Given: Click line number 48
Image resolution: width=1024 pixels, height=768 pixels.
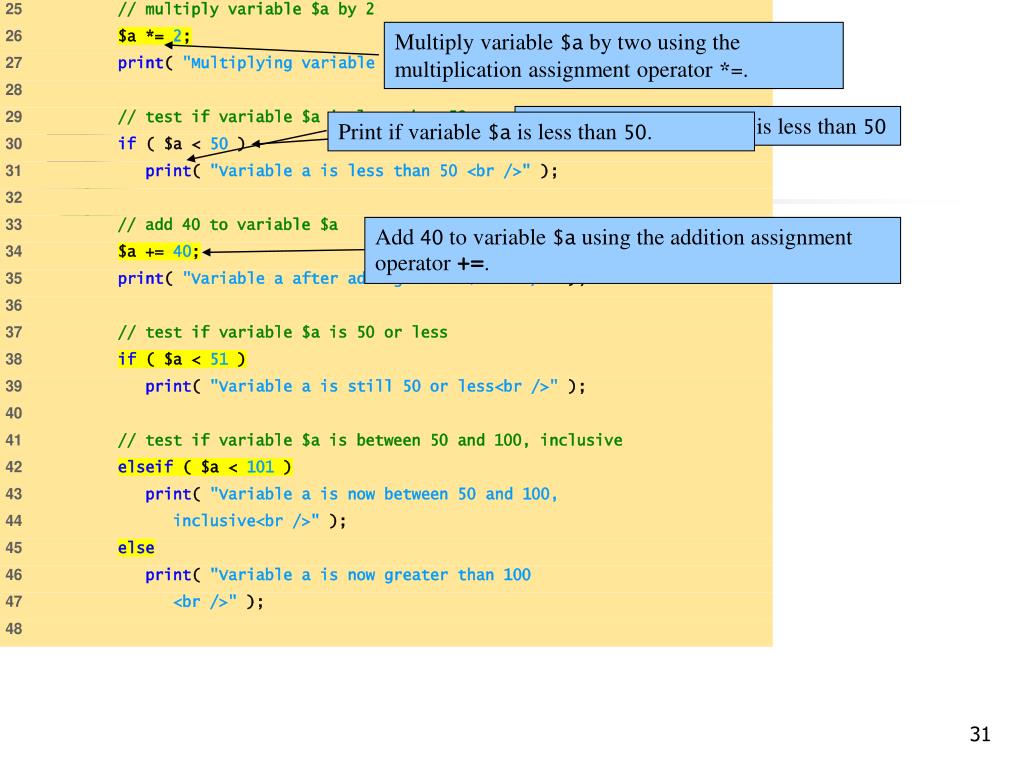Looking at the screenshot, I should [x=14, y=629].
